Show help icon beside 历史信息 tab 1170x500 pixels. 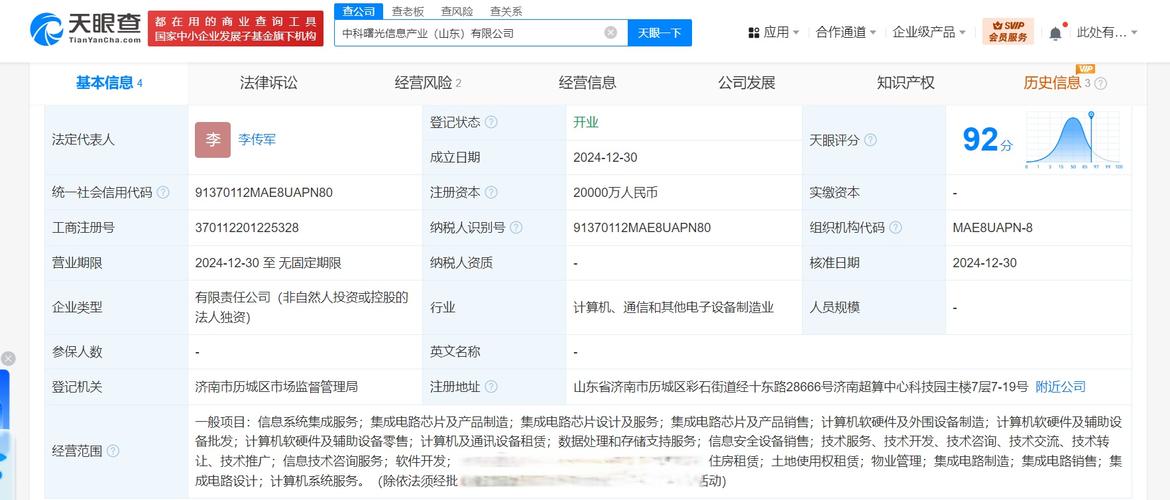pyautogui.click(x=1101, y=84)
